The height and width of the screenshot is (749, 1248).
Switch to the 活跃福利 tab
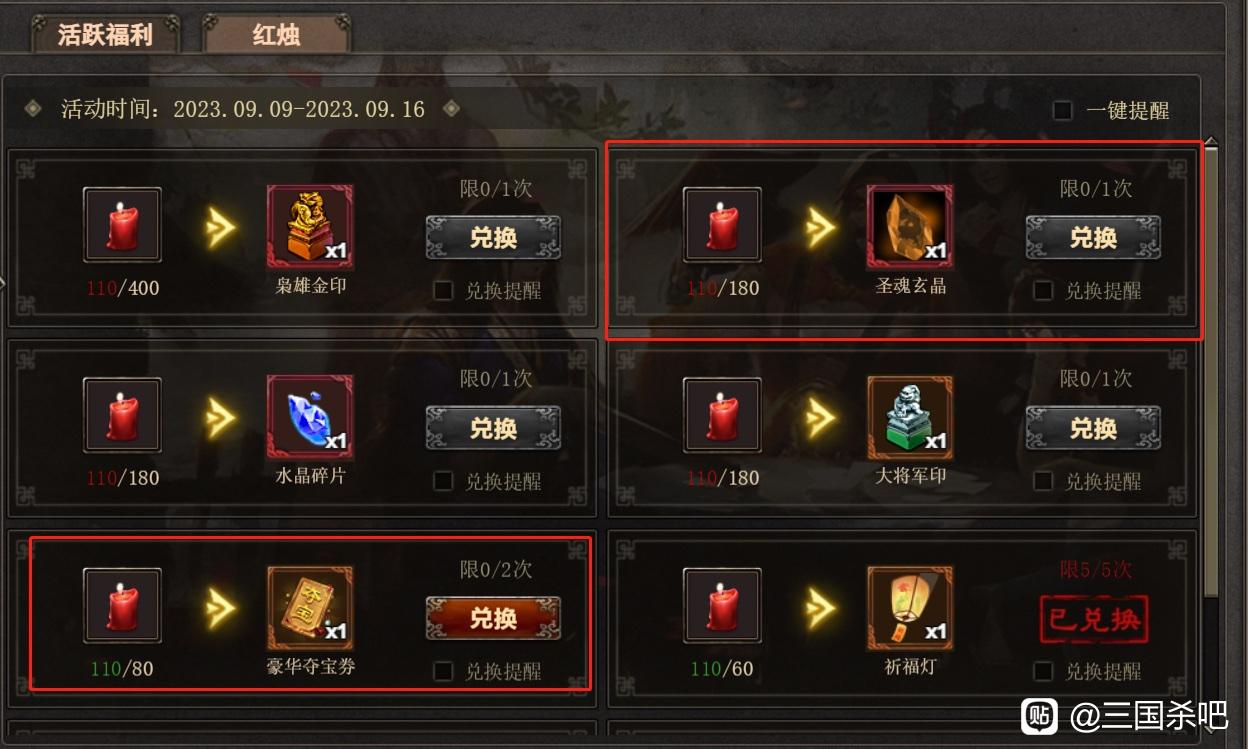105,35
